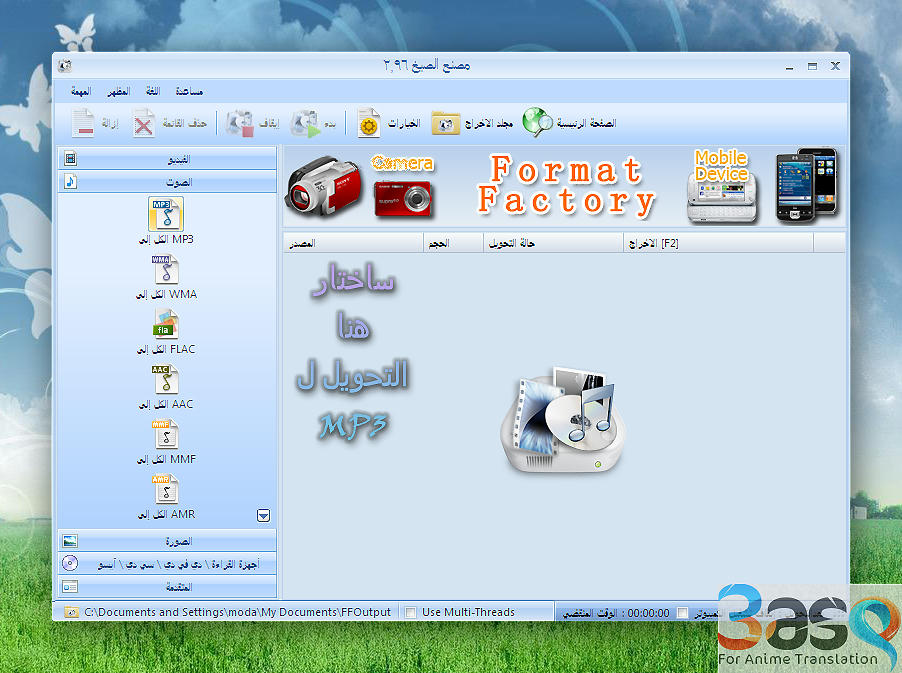Open the مساعدة (Help) menu

pos(189,91)
